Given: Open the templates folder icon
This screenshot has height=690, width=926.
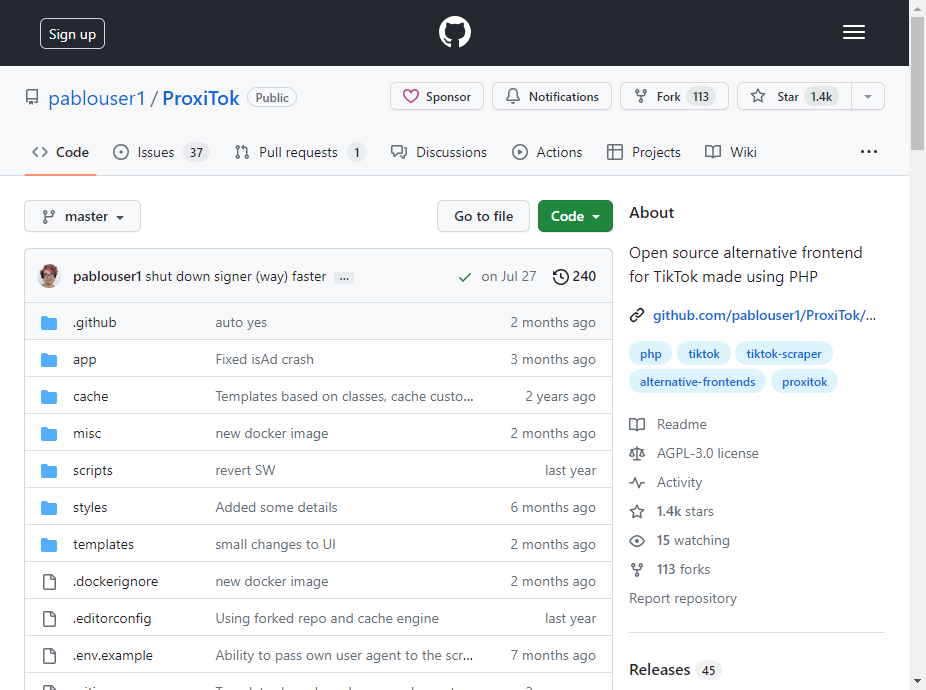Looking at the screenshot, I should [49, 545].
